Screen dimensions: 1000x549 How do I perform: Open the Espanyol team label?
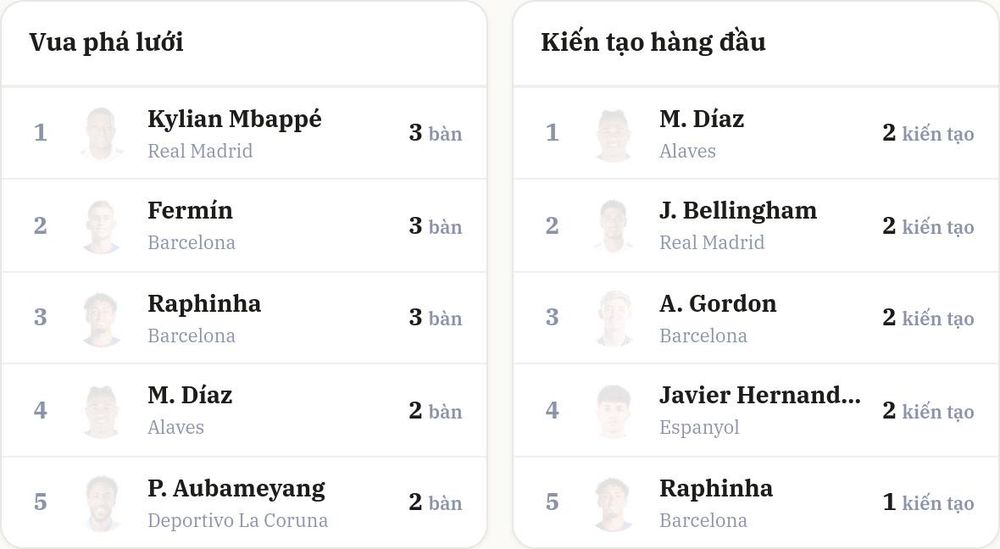(699, 427)
